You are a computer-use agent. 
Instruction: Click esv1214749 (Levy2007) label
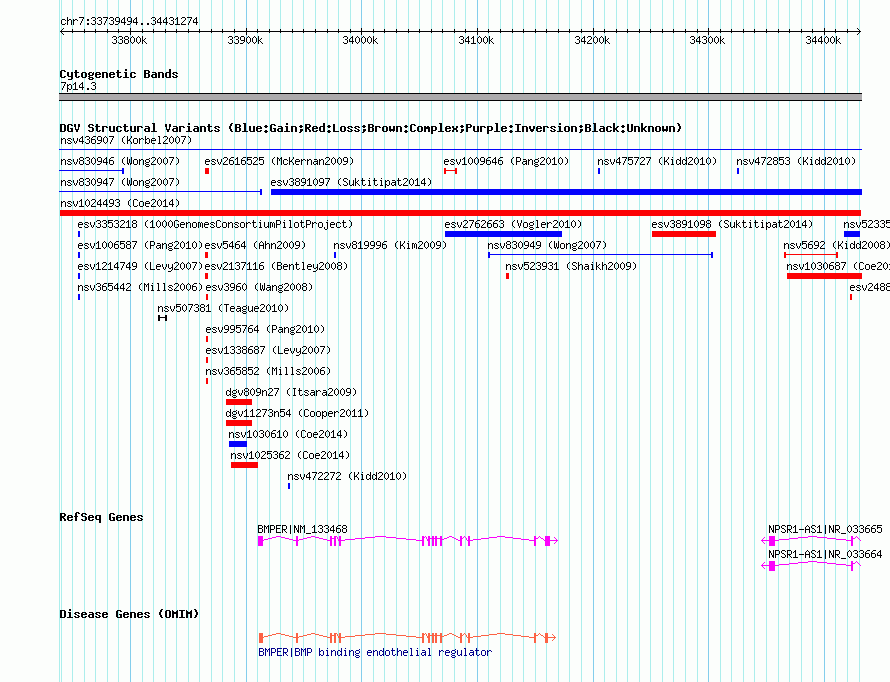point(140,266)
